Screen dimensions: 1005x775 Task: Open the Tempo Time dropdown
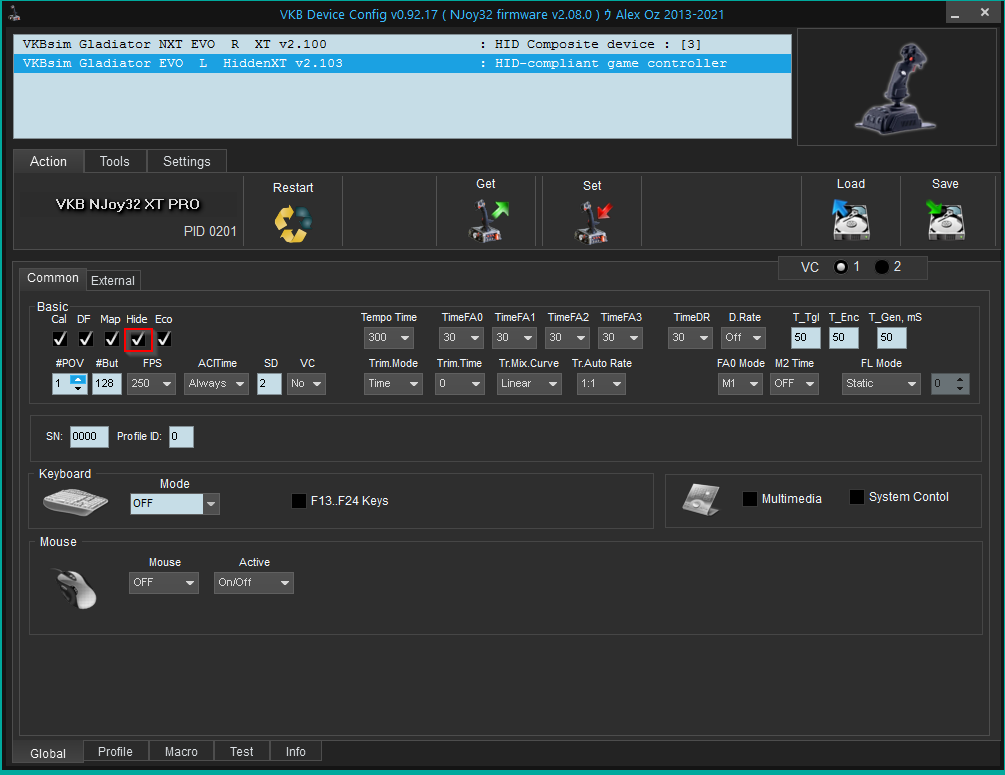pos(389,338)
